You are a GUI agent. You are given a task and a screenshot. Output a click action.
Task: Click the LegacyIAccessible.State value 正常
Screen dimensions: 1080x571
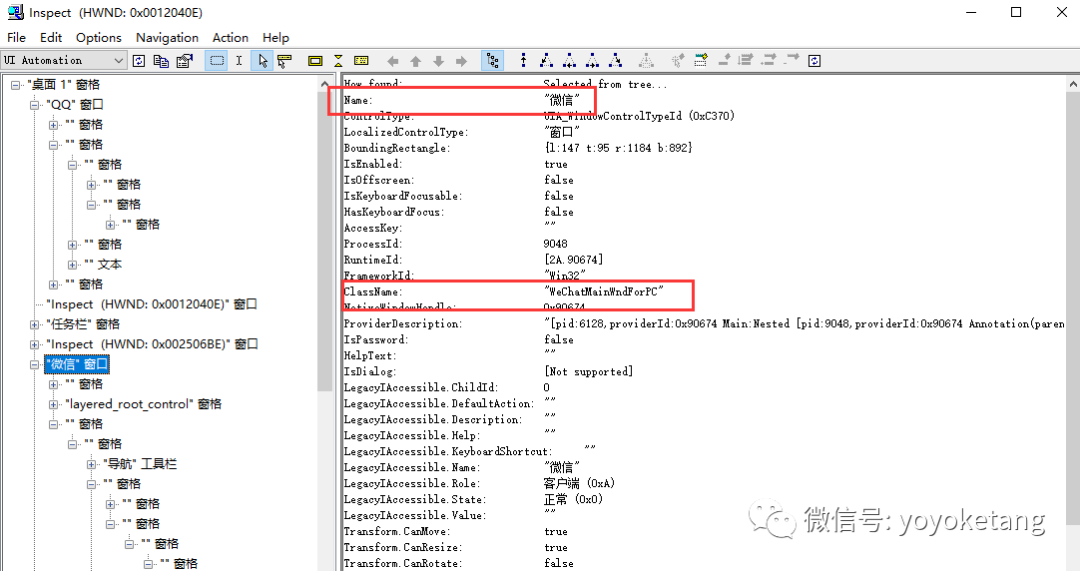[x=573, y=499]
